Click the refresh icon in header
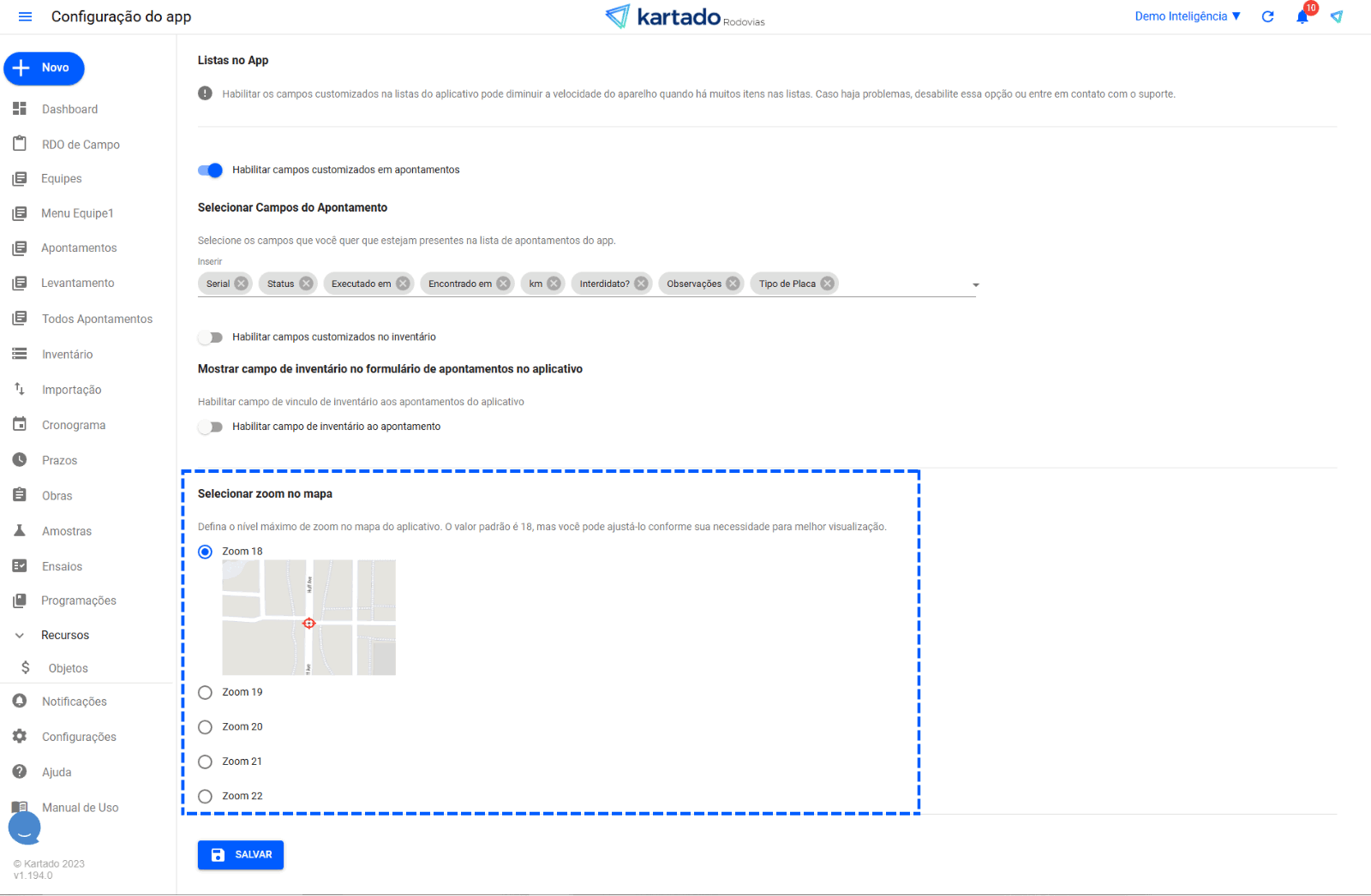1371x896 pixels. coord(1267,17)
